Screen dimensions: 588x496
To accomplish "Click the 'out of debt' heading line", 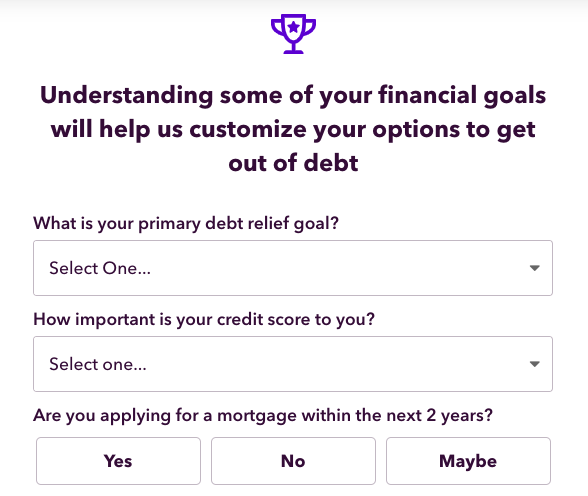I will [x=293, y=163].
